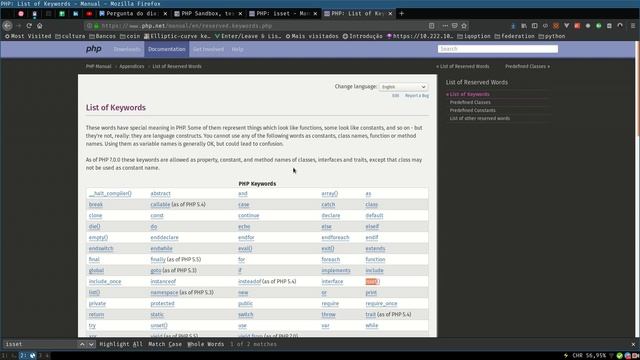
Task: Open the Elliptic-curve bookmark
Action: tap(177, 36)
